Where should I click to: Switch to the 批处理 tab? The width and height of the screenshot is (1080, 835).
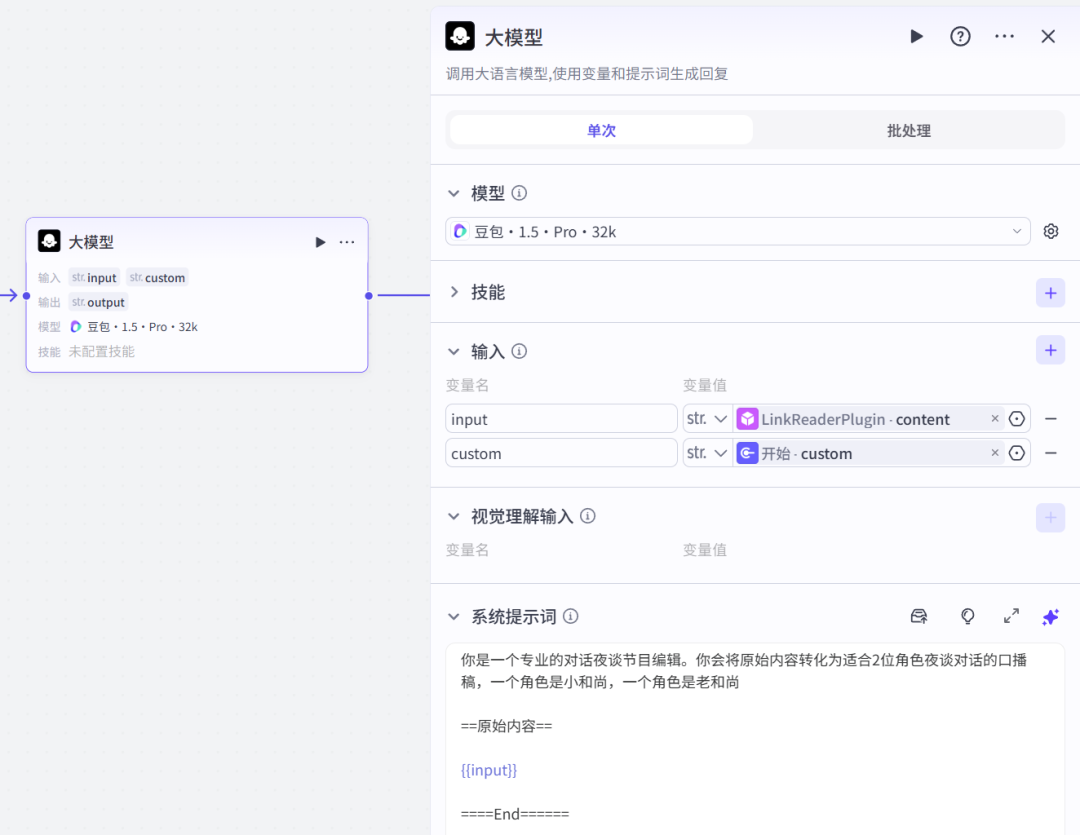[x=908, y=129]
